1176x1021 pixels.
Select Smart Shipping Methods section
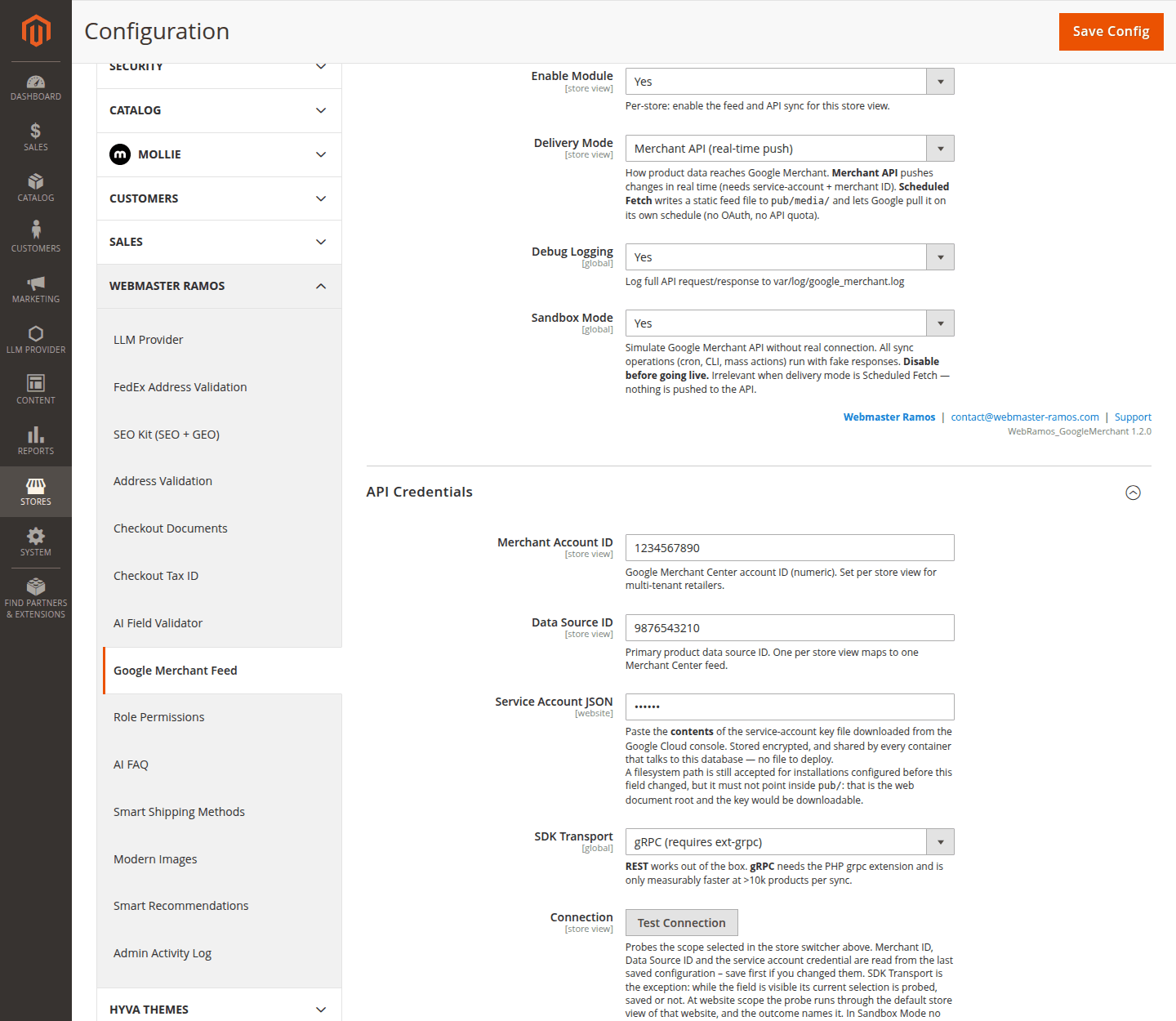tap(219, 812)
